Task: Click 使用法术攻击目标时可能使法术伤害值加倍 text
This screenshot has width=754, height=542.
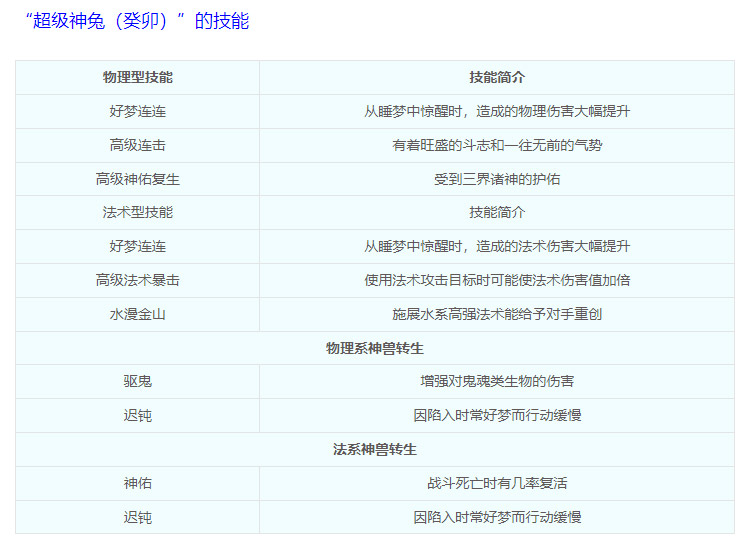Action: pos(497,280)
